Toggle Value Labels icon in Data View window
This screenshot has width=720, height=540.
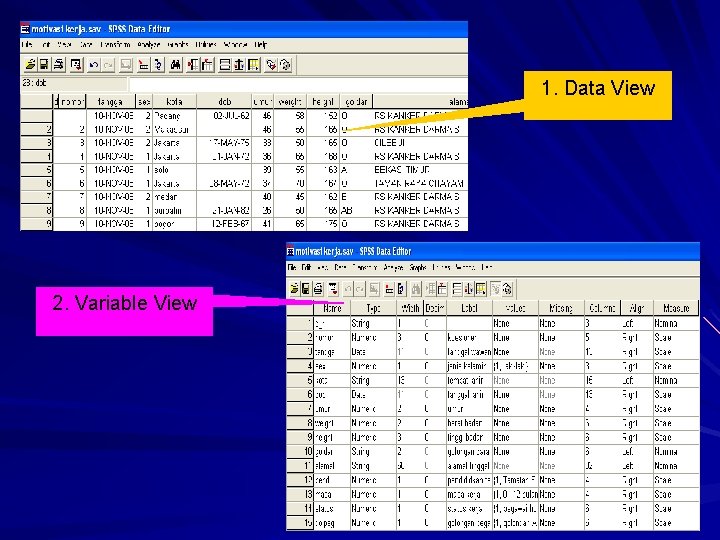(271, 65)
